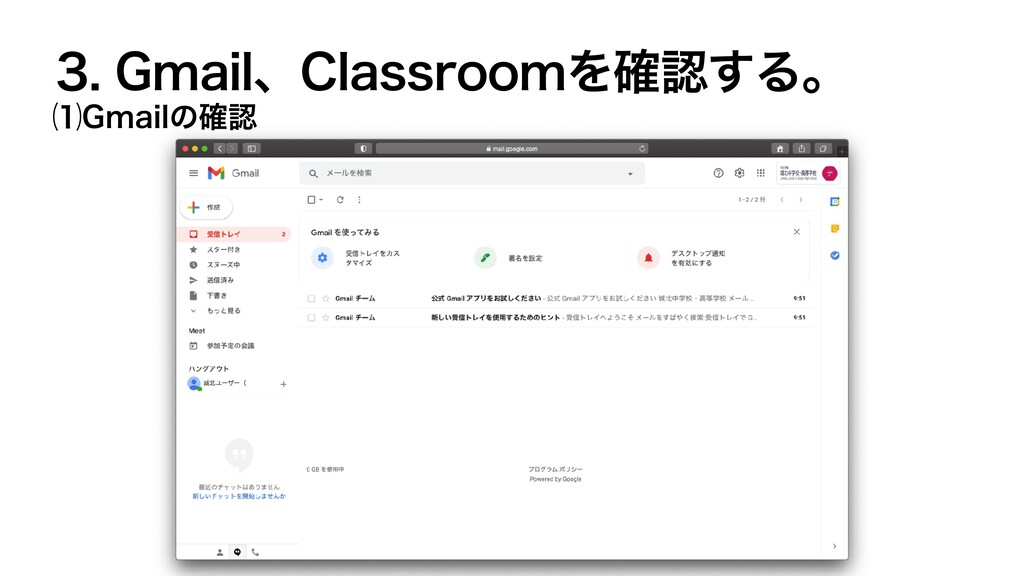Show Safari tab overview icon
The height and width of the screenshot is (576, 1024).
pos(824,149)
